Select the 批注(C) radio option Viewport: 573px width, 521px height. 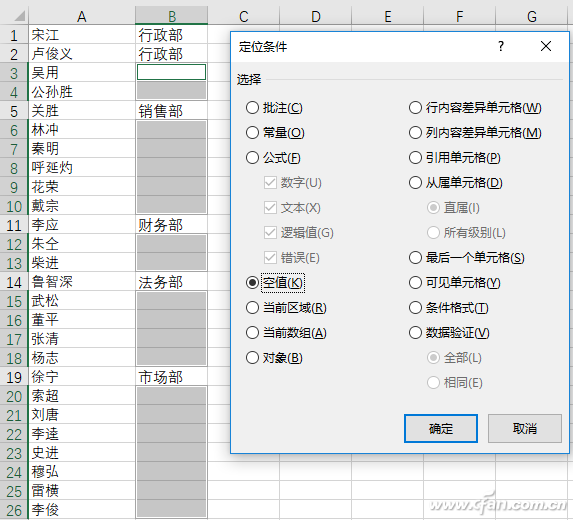point(274,108)
